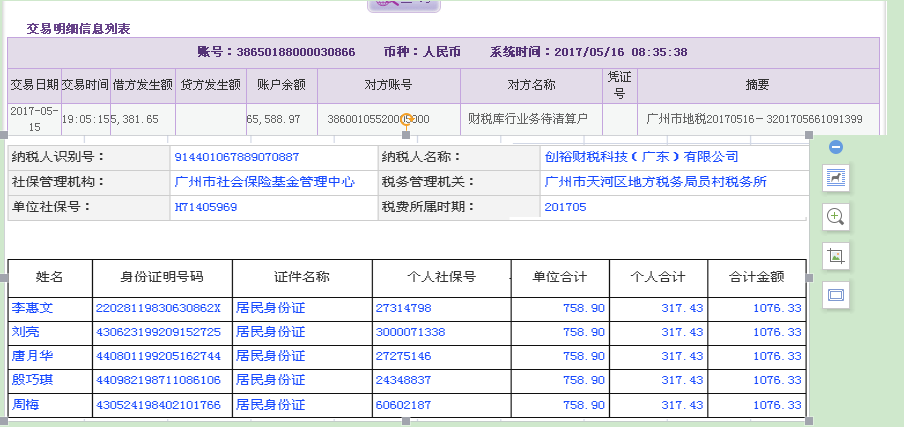Click the 合计金额 column header
The height and width of the screenshot is (427, 904).
point(756,276)
